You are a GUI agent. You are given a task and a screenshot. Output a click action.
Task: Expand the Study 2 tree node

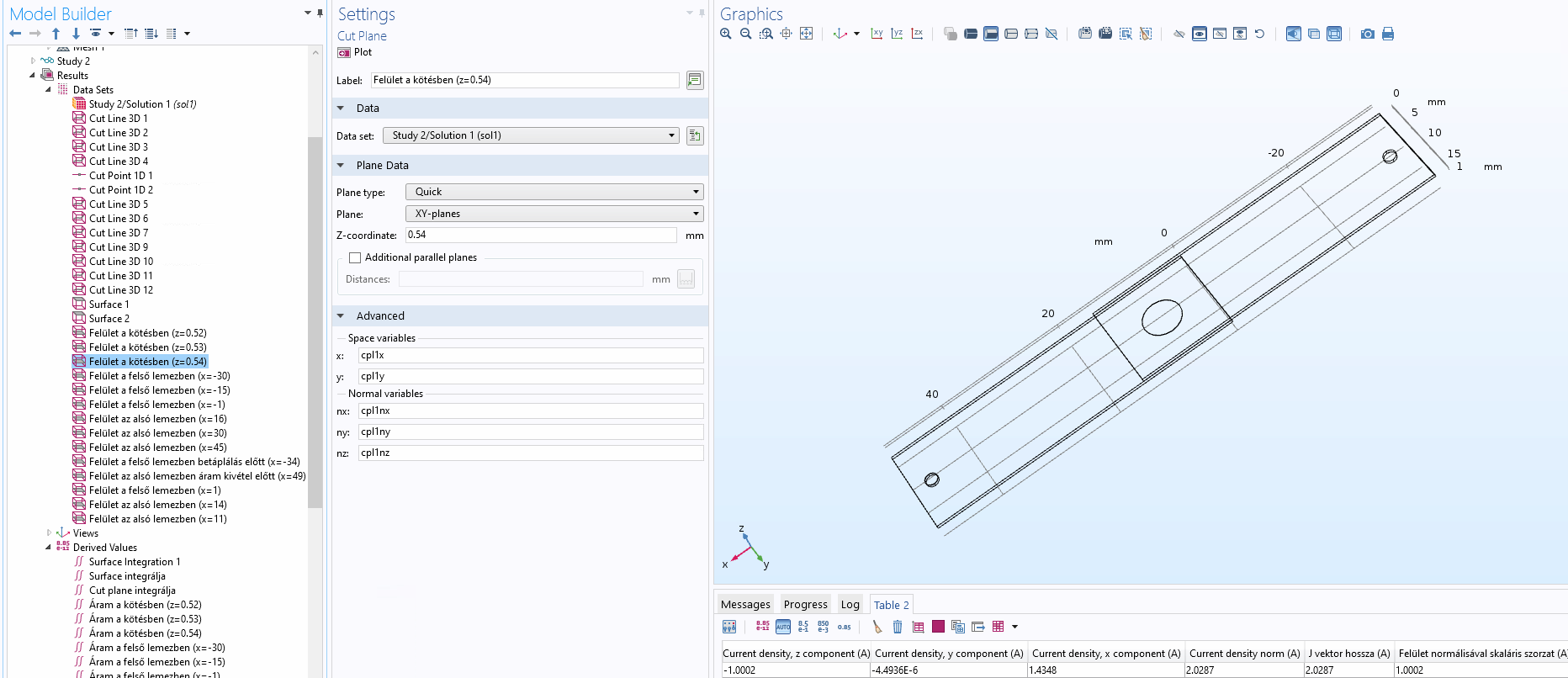[x=33, y=61]
